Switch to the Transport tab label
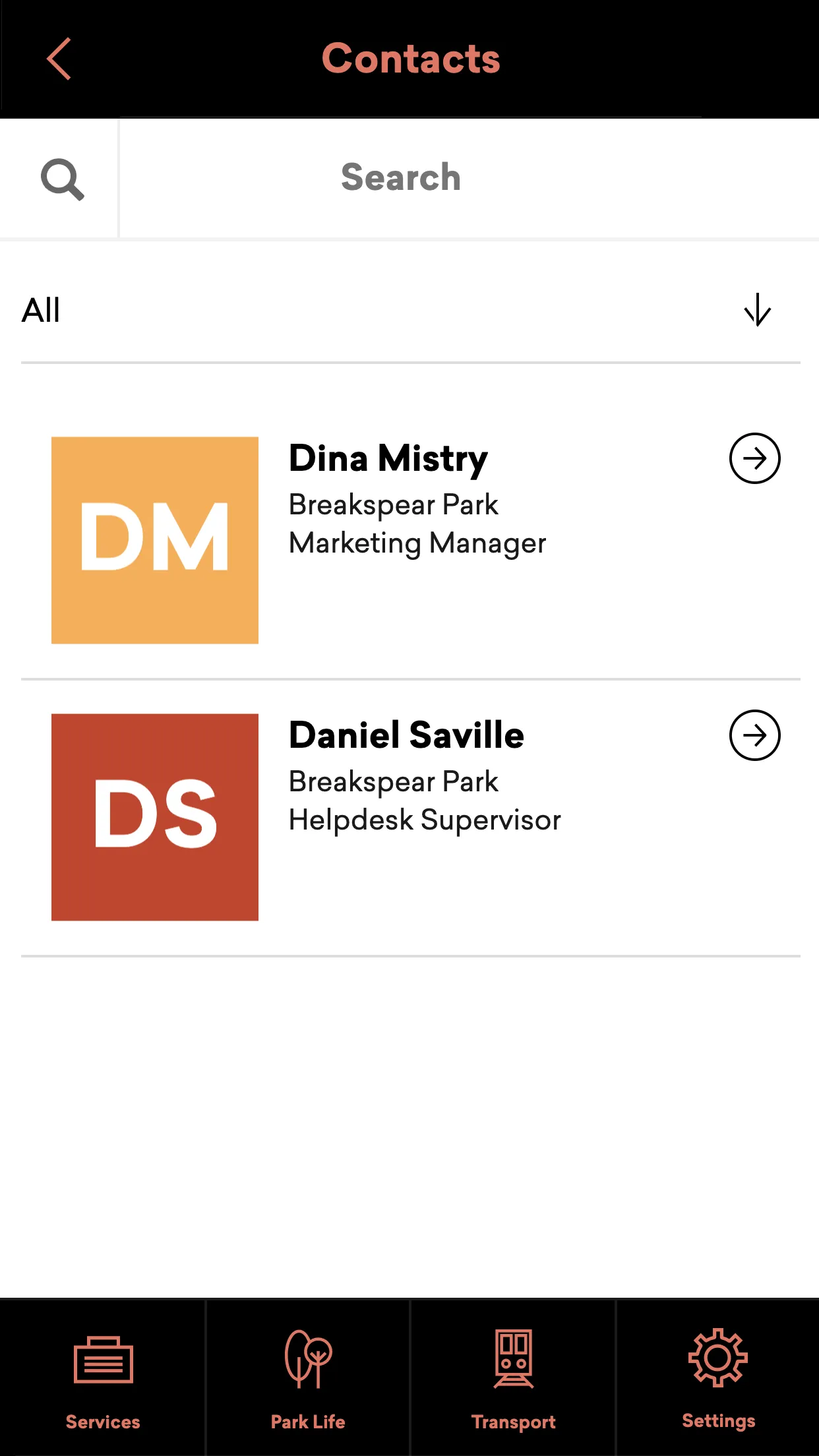Screen dimensions: 819x1456 pyautogui.click(x=514, y=1422)
